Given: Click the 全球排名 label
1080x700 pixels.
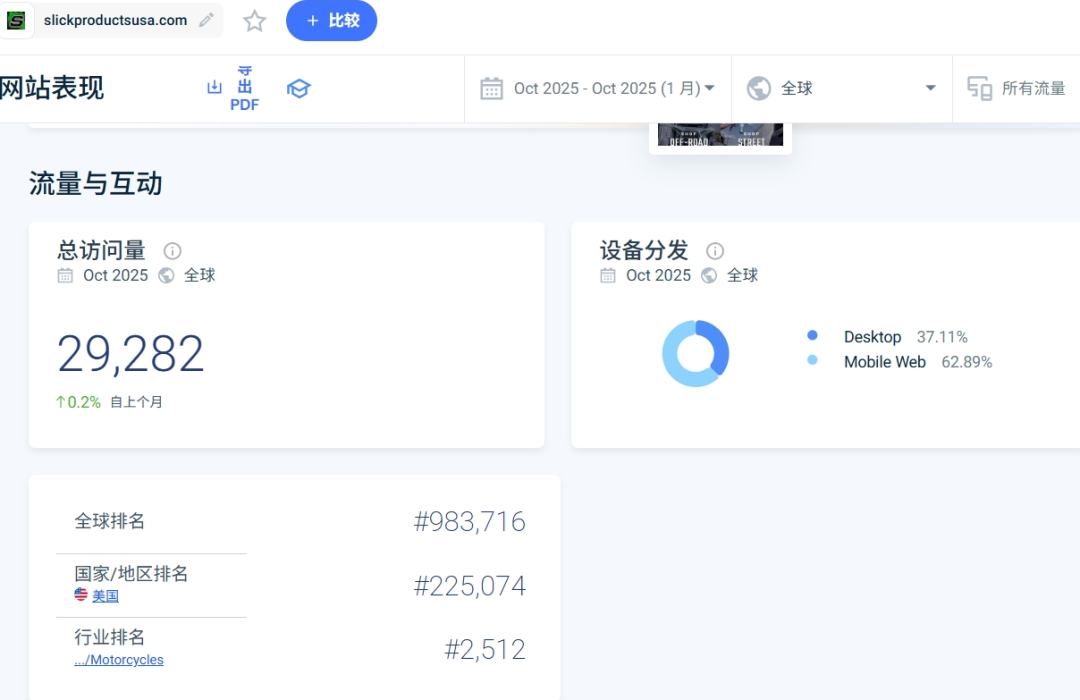Looking at the screenshot, I should click(110, 521).
